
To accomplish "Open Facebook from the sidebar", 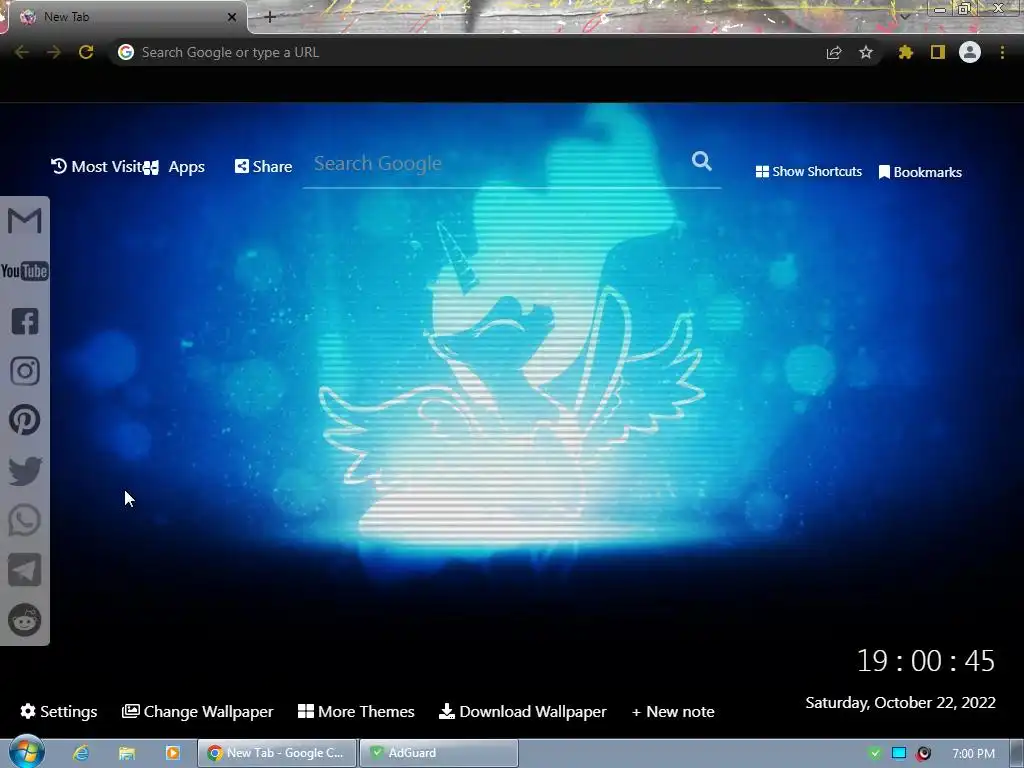I will tap(25, 321).
